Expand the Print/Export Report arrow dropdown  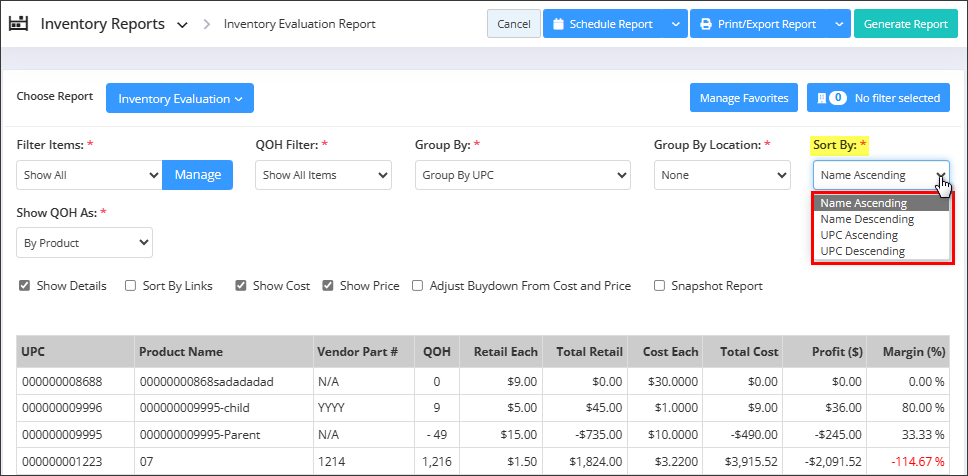(839, 24)
